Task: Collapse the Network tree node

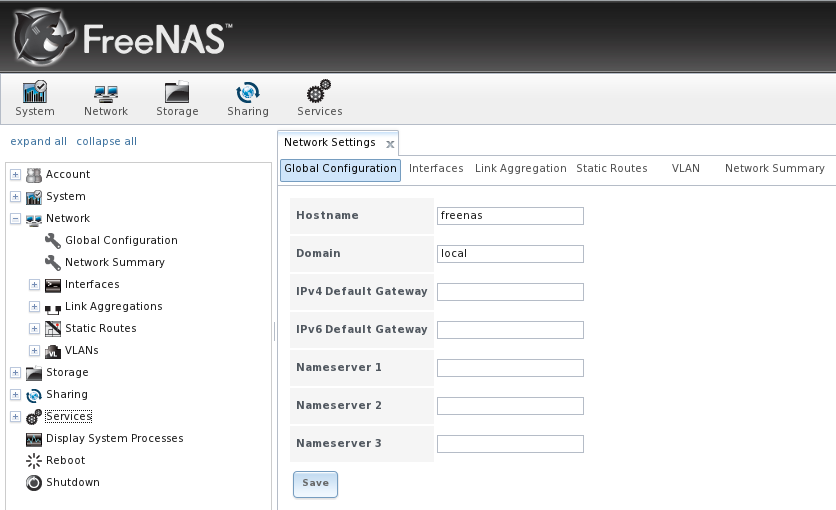Action: 15,218
